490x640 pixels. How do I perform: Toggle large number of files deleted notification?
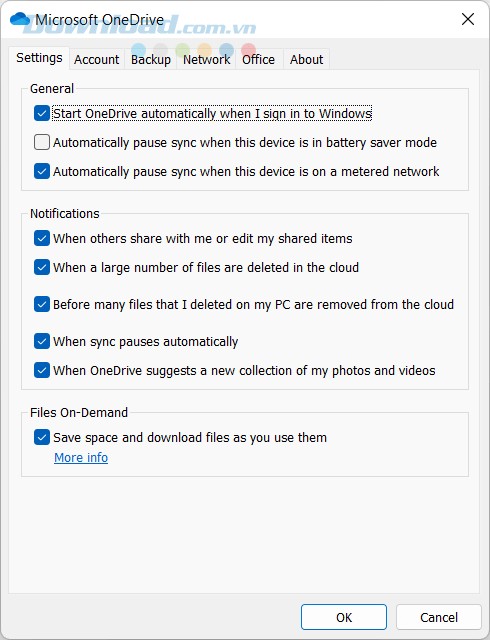click(x=42, y=267)
